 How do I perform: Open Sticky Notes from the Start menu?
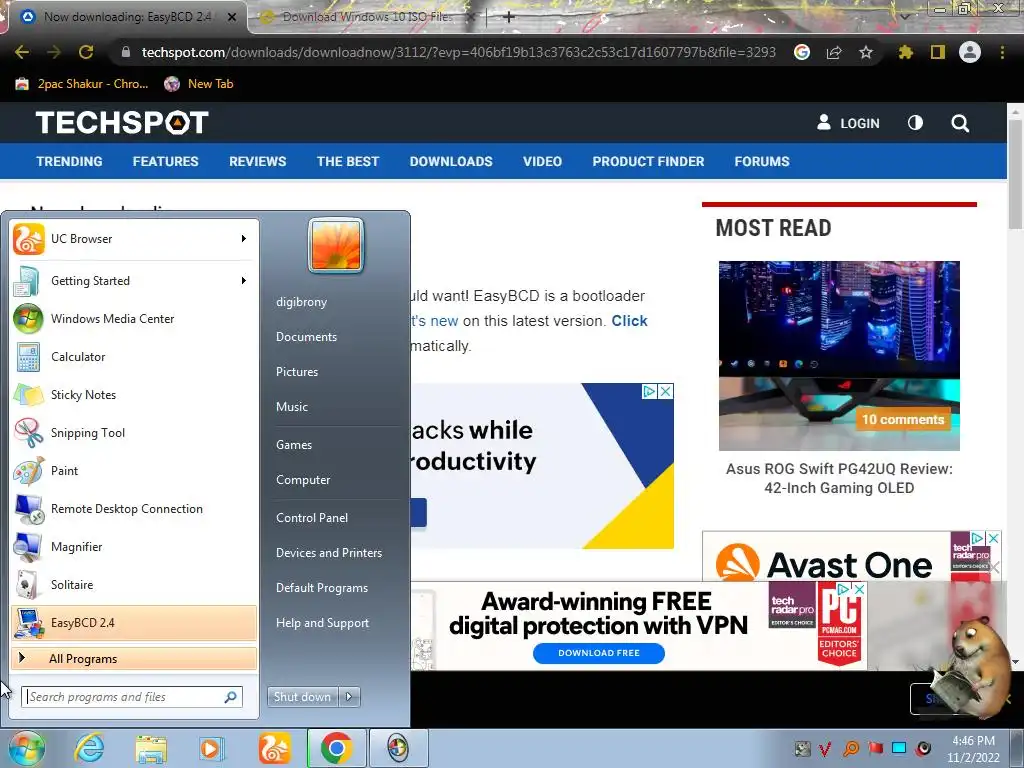click(133, 394)
